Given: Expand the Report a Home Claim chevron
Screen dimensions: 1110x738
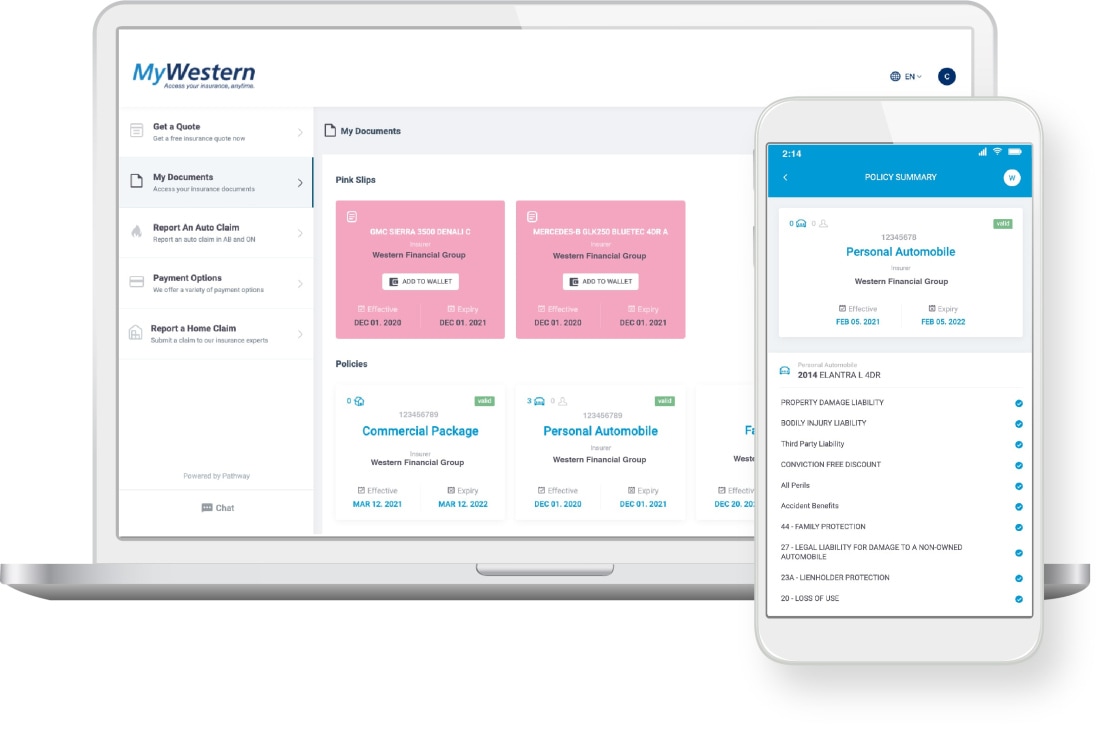Looking at the screenshot, I should point(300,334).
